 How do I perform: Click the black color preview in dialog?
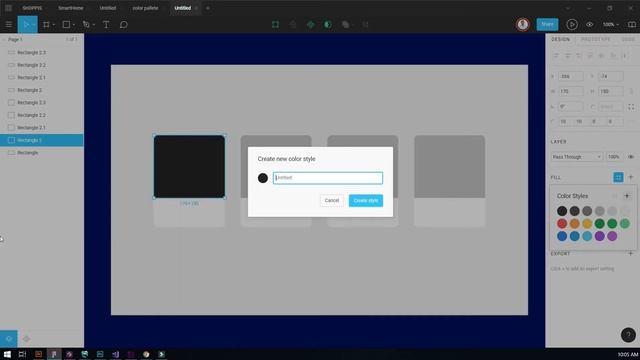point(263,178)
